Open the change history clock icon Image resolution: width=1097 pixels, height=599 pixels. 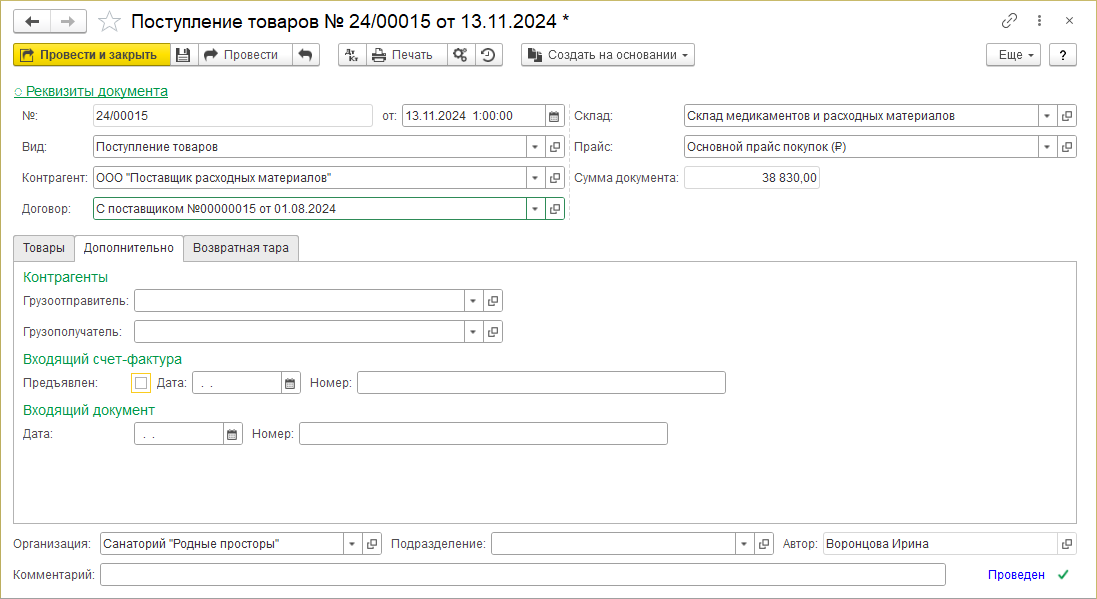488,55
